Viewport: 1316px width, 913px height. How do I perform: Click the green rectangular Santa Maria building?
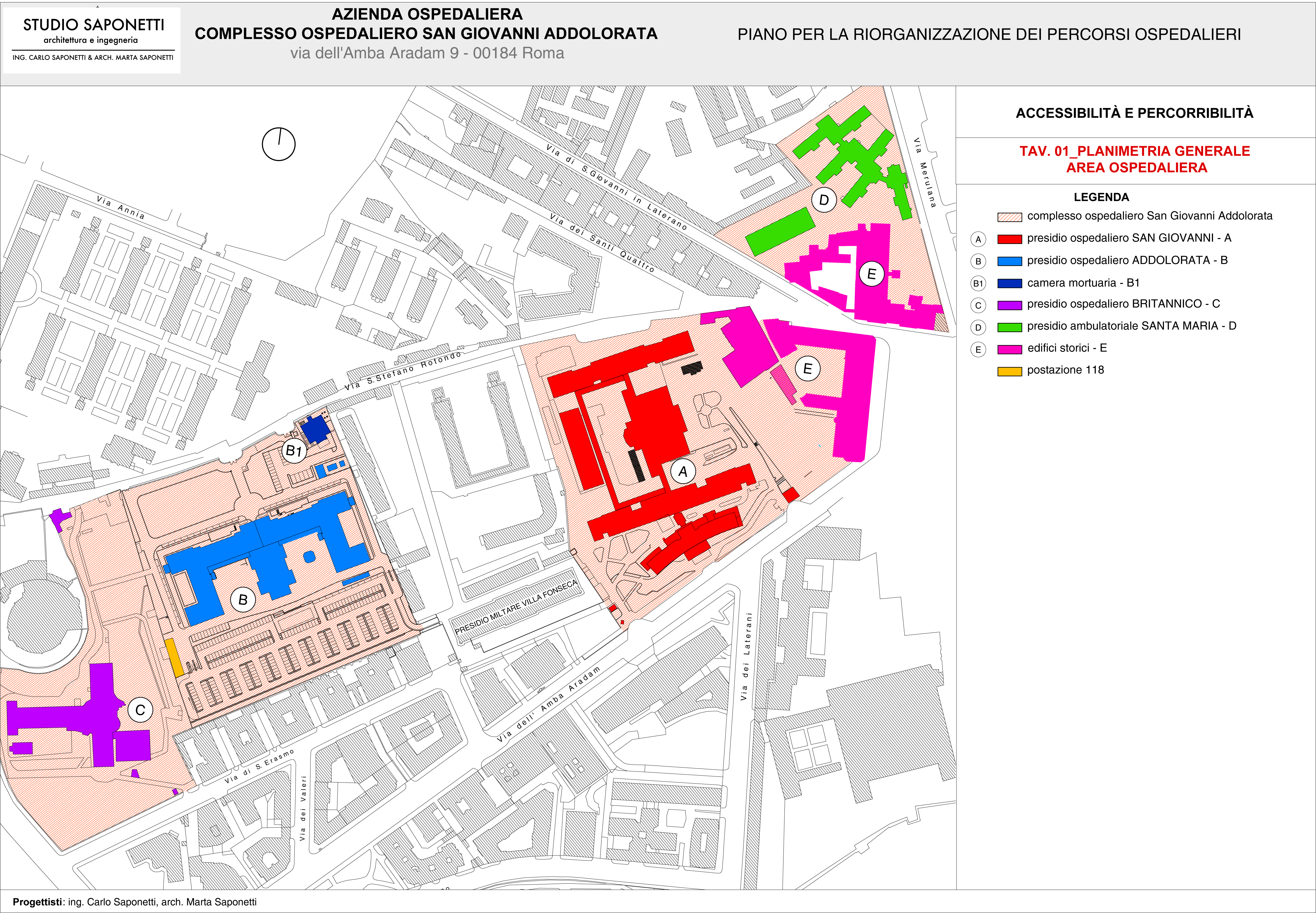[x=780, y=231]
